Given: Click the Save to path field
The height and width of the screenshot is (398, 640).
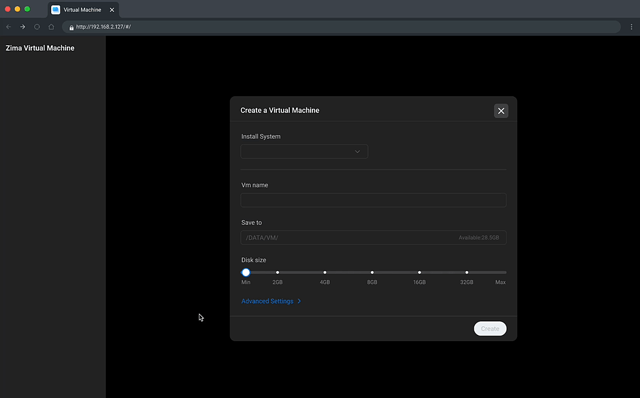Looking at the screenshot, I should click(373, 238).
